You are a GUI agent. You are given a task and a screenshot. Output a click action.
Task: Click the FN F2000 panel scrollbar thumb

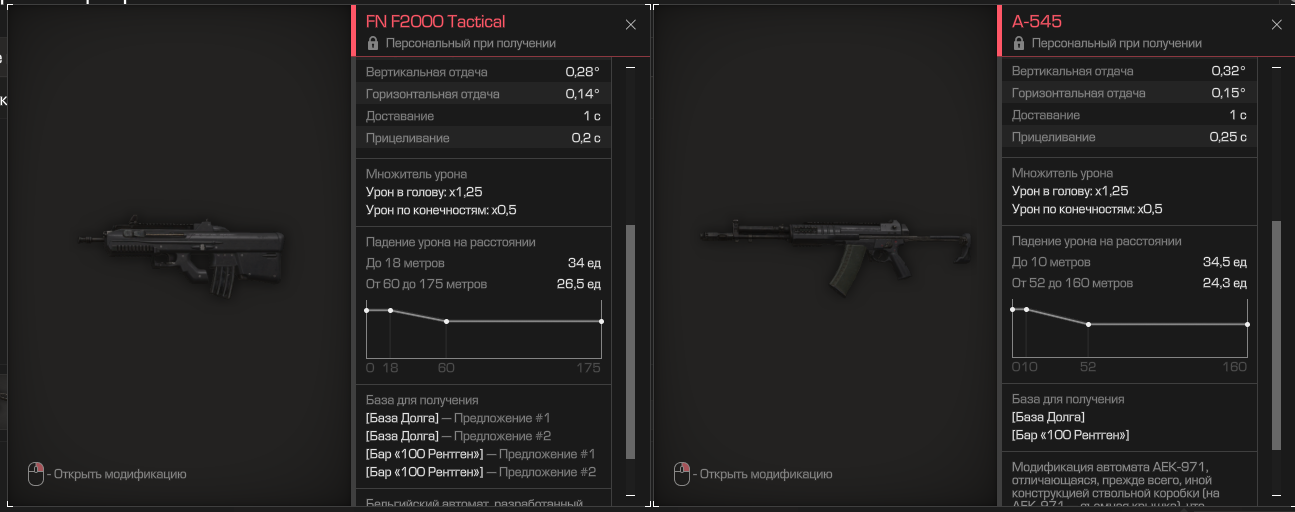click(x=630, y=342)
